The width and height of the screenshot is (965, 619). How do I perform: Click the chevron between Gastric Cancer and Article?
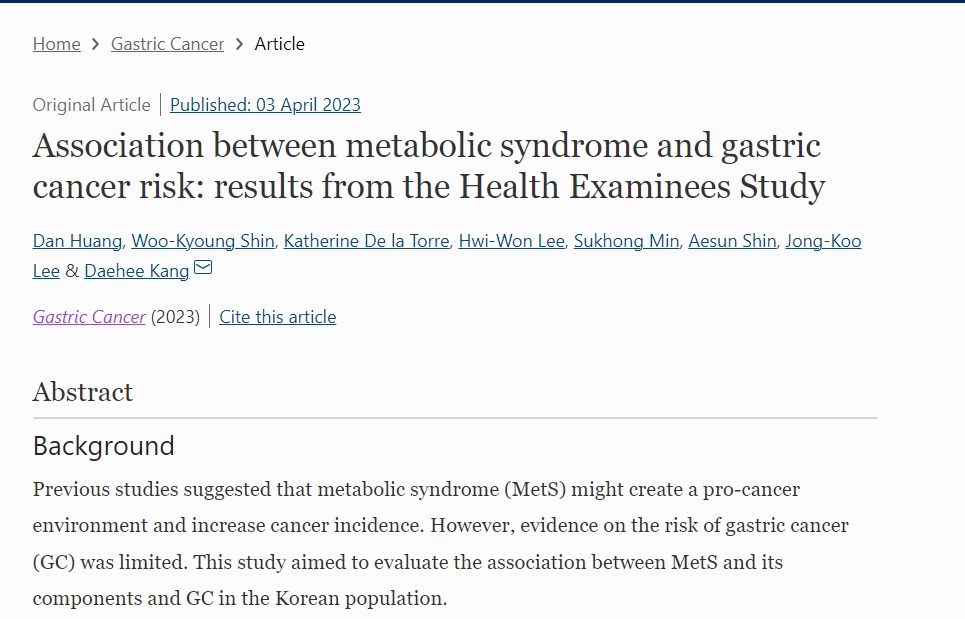[x=240, y=44]
